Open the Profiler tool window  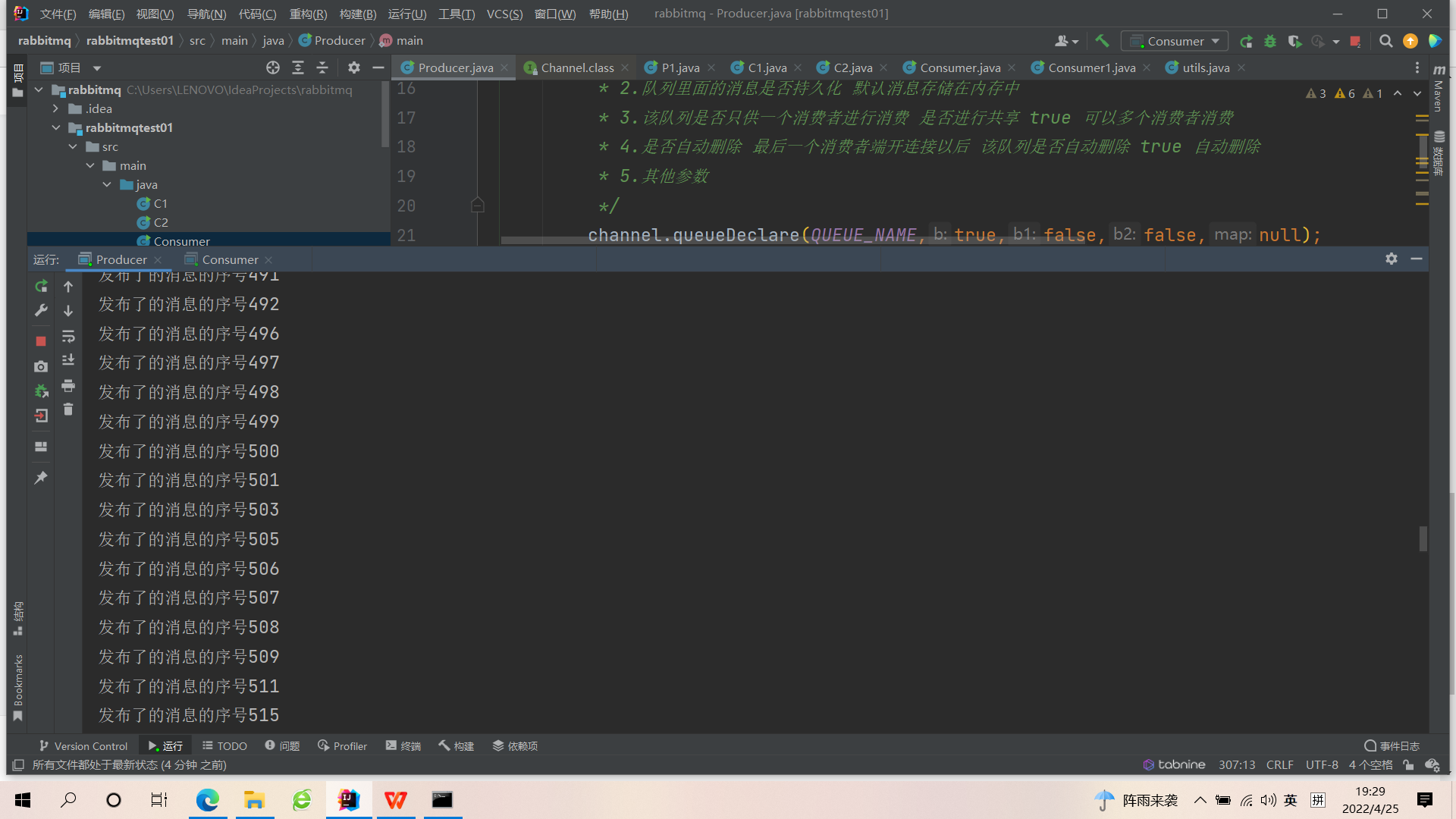[342, 746]
